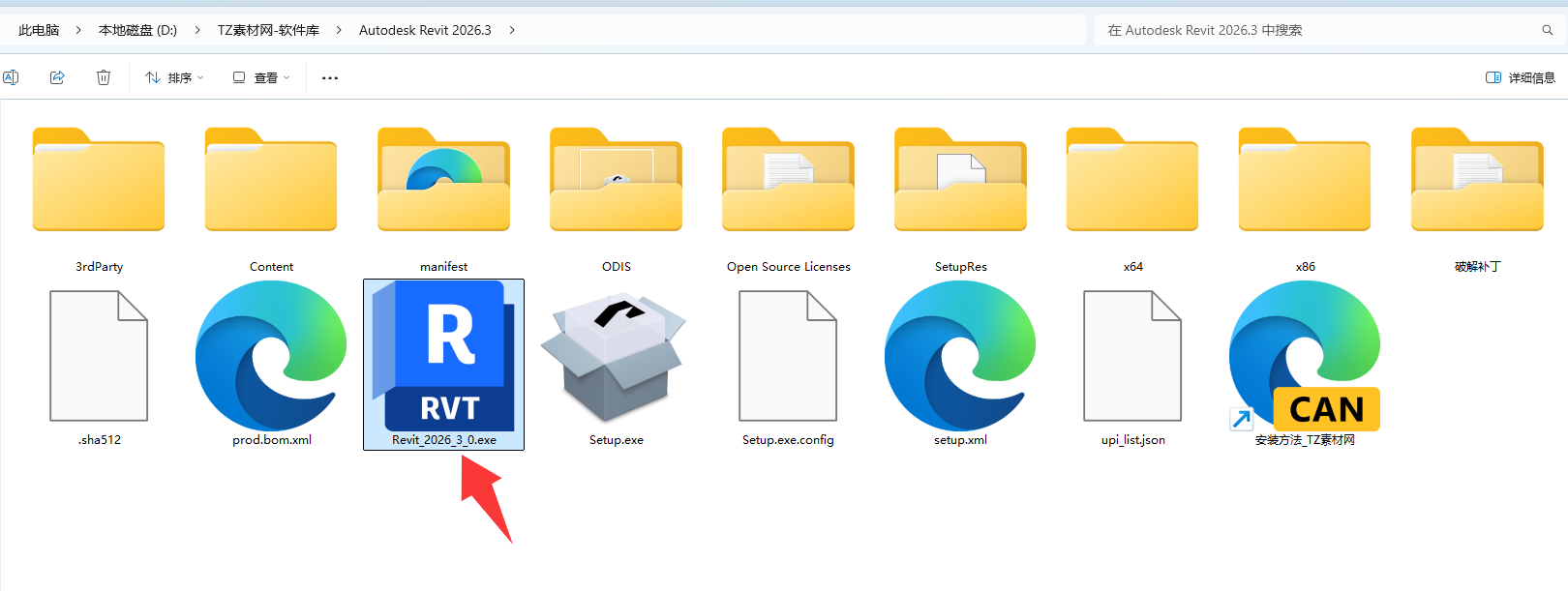Open the 查看 view dropdown
Viewport: 1568px width, 591px height.
coord(261,77)
